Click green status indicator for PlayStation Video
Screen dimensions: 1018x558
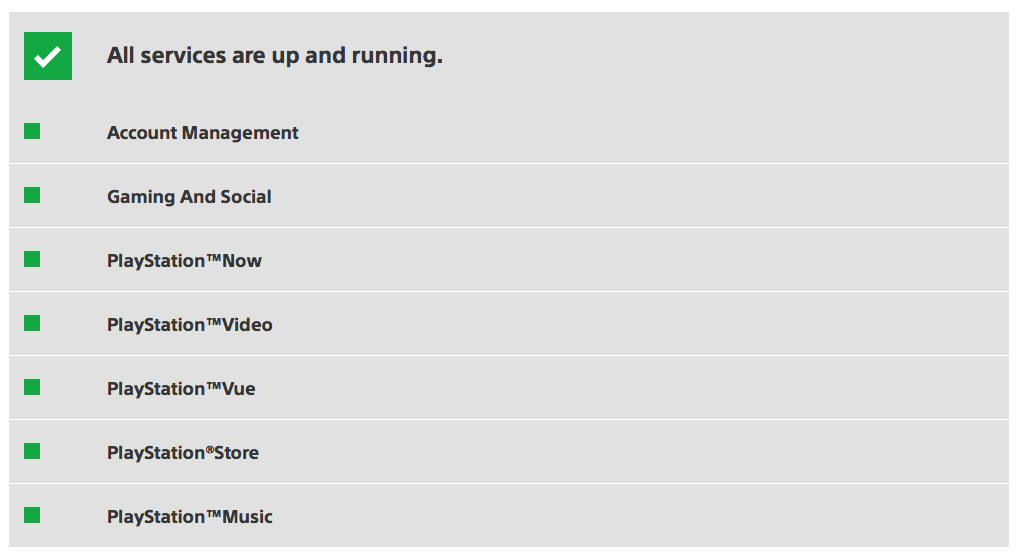coord(32,323)
